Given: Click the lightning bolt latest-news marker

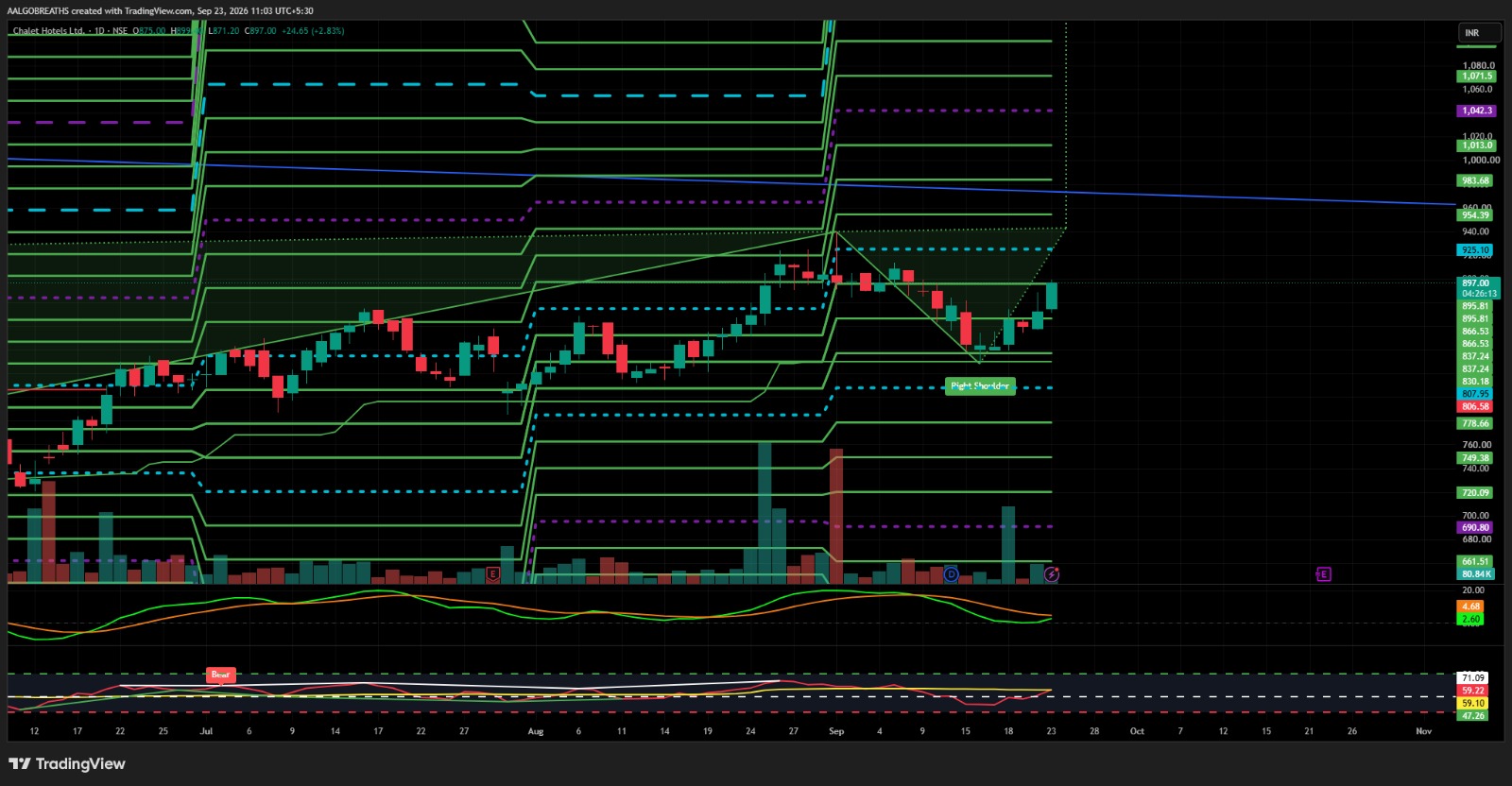Looking at the screenshot, I should click(x=1052, y=574).
